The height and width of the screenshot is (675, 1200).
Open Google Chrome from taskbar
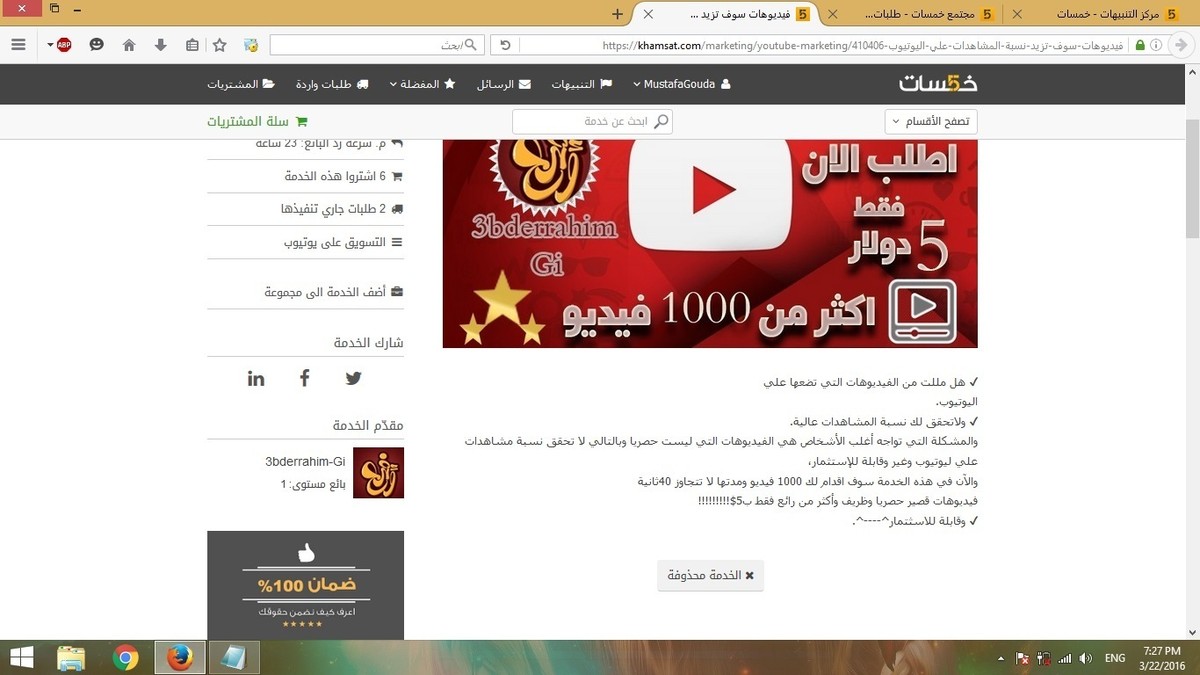tap(126, 658)
